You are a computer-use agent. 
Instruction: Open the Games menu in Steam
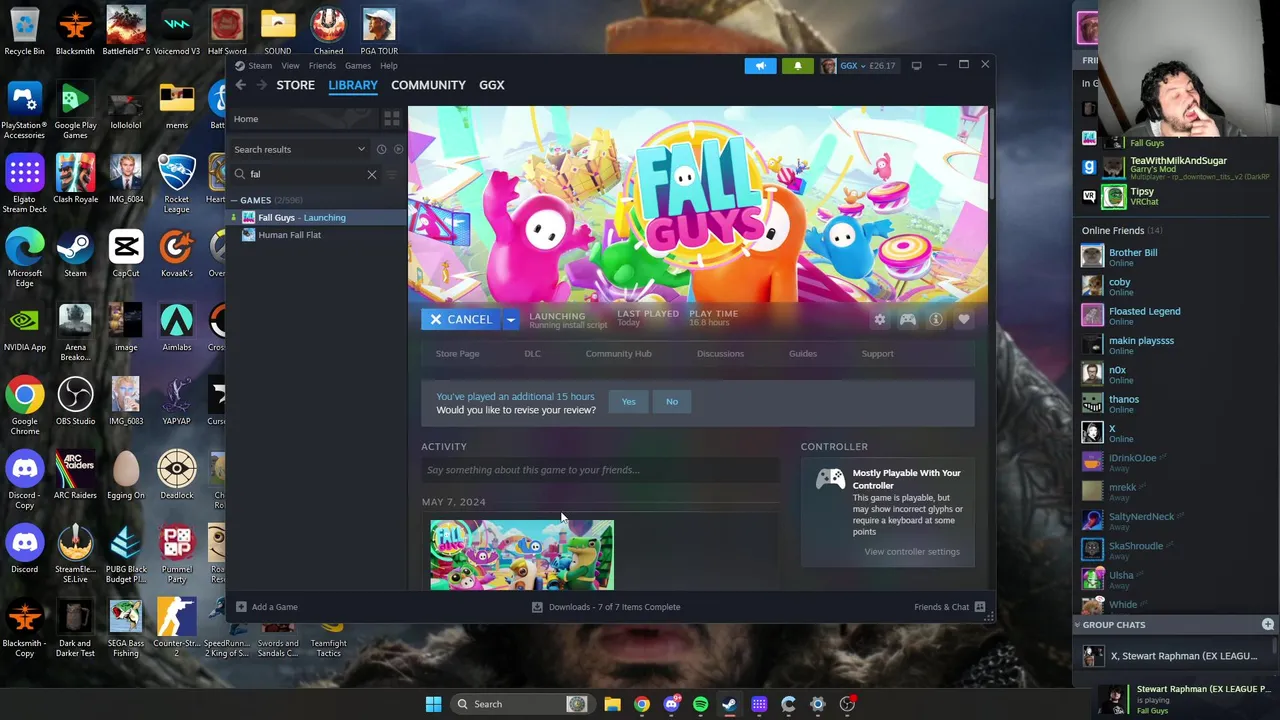pos(358,66)
